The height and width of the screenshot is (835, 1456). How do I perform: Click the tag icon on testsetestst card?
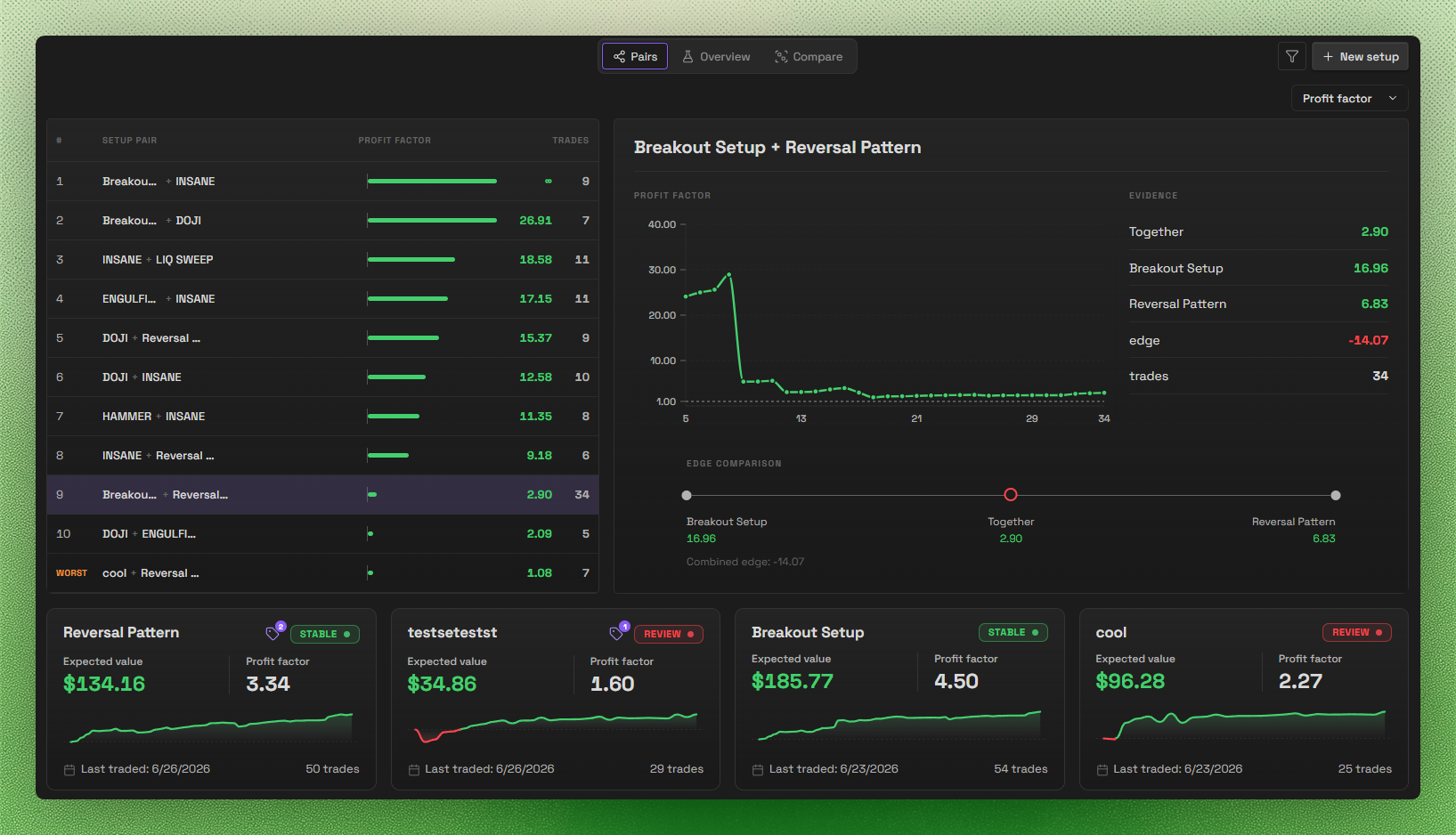[616, 634]
